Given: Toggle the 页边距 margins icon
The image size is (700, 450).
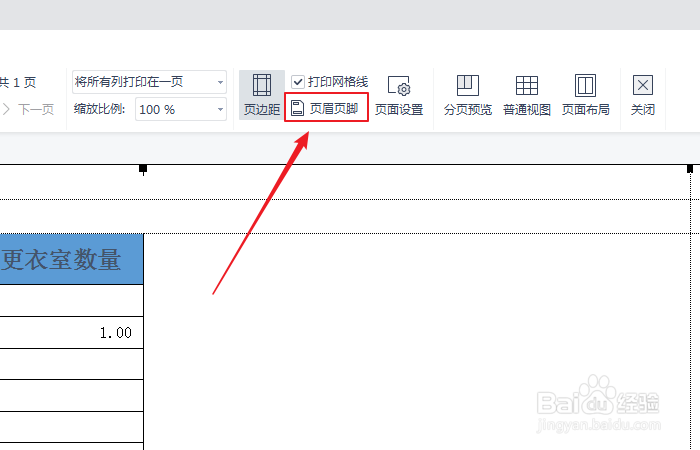Looking at the screenshot, I should pos(262,95).
